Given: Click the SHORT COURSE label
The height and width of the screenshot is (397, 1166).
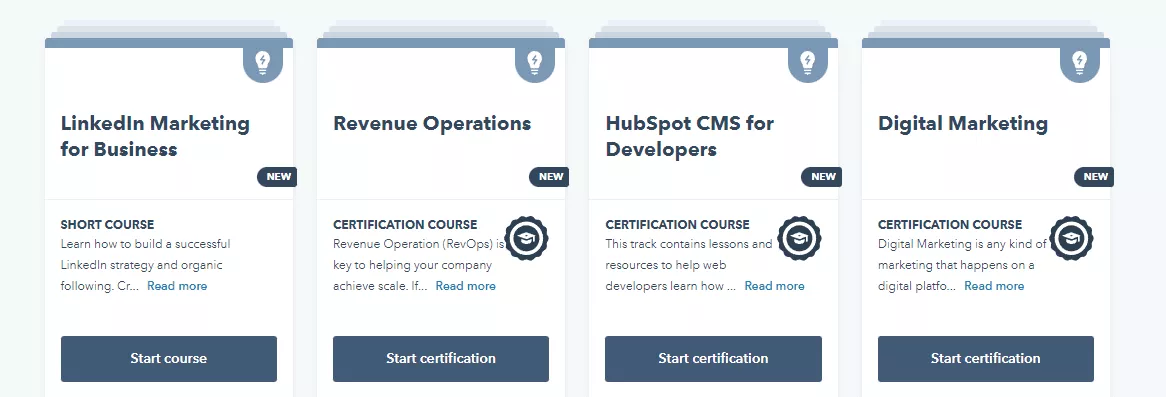Looking at the screenshot, I should (107, 225).
